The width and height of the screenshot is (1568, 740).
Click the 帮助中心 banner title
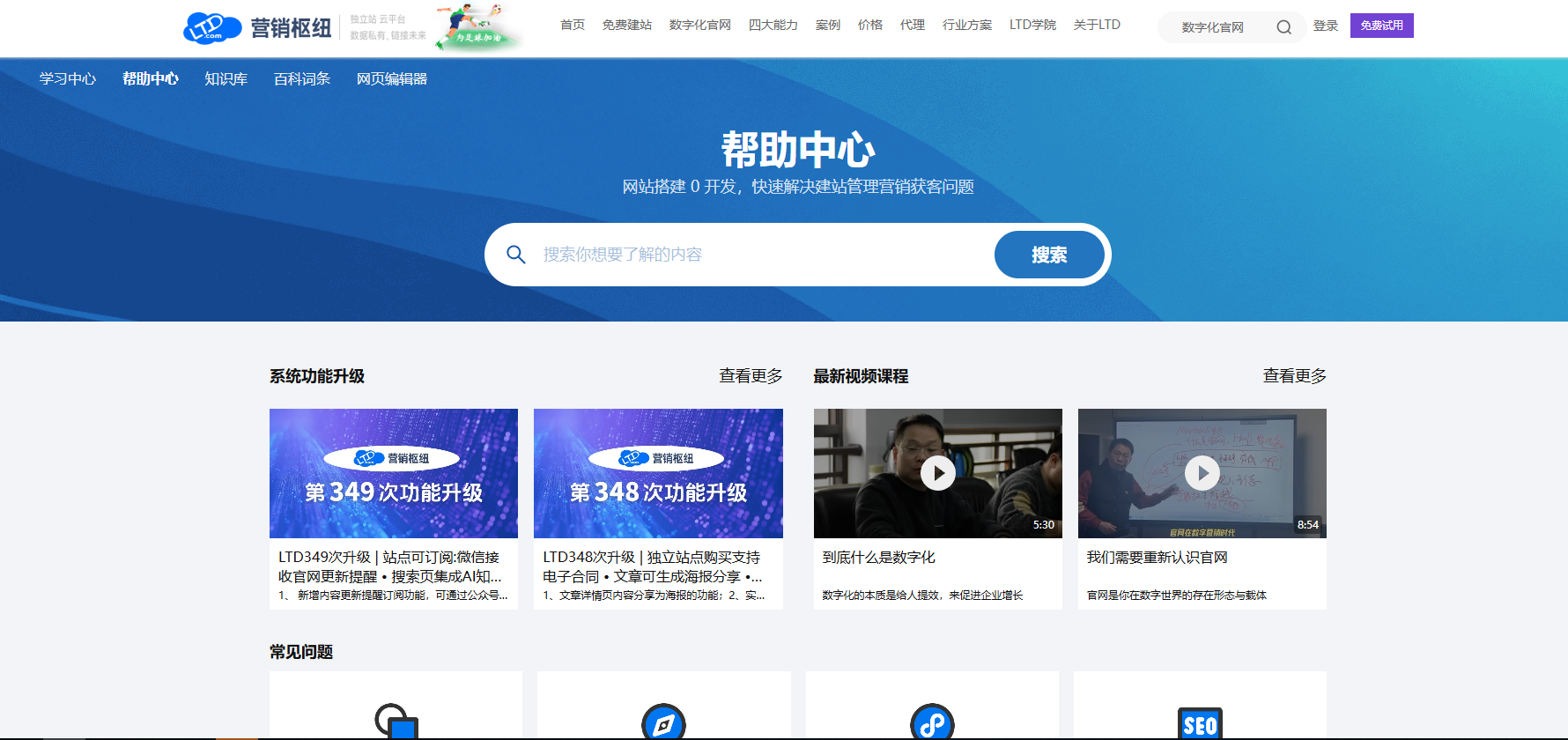[x=798, y=150]
